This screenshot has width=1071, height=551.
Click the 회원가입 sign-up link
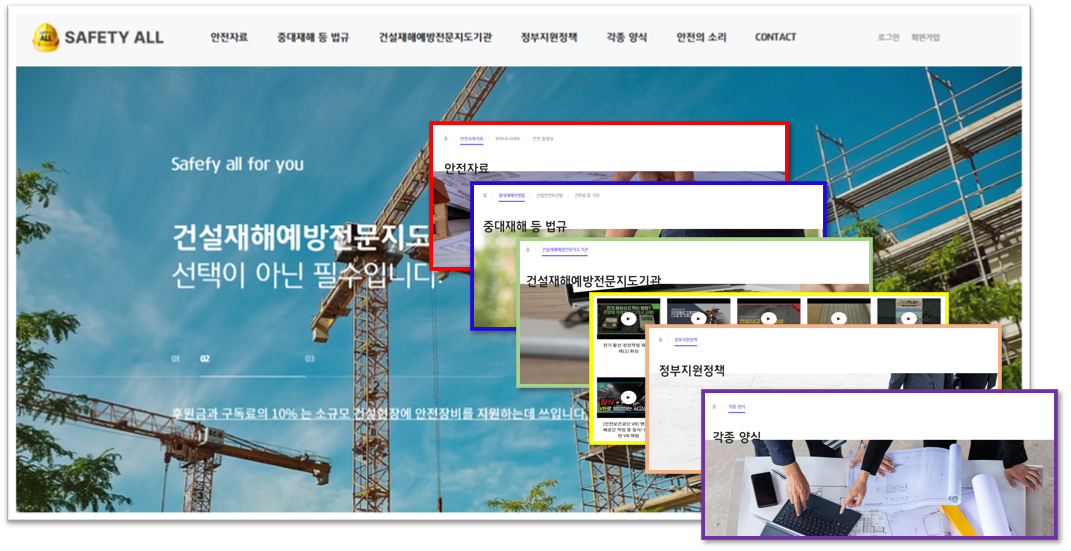[925, 38]
